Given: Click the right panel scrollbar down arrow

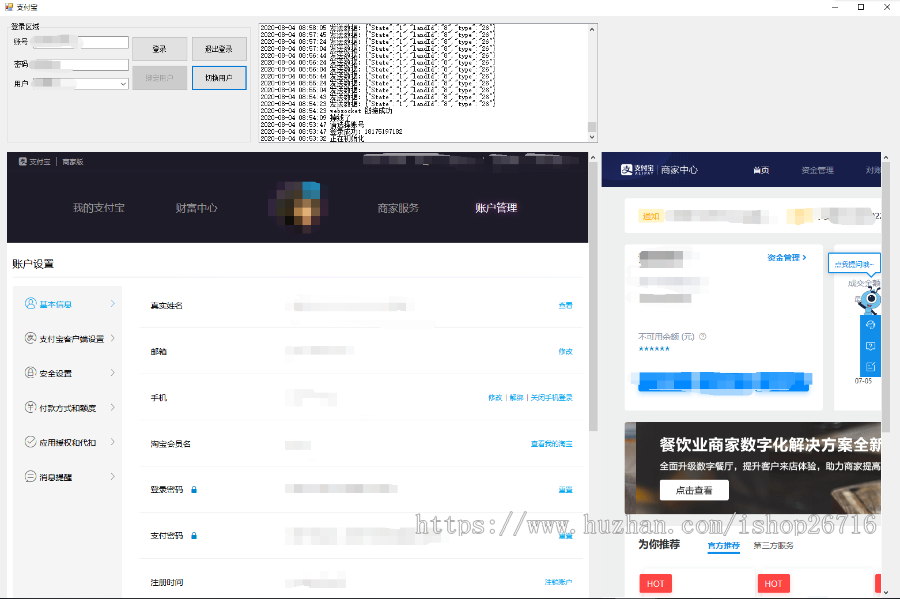Looking at the screenshot, I should (x=886, y=593).
